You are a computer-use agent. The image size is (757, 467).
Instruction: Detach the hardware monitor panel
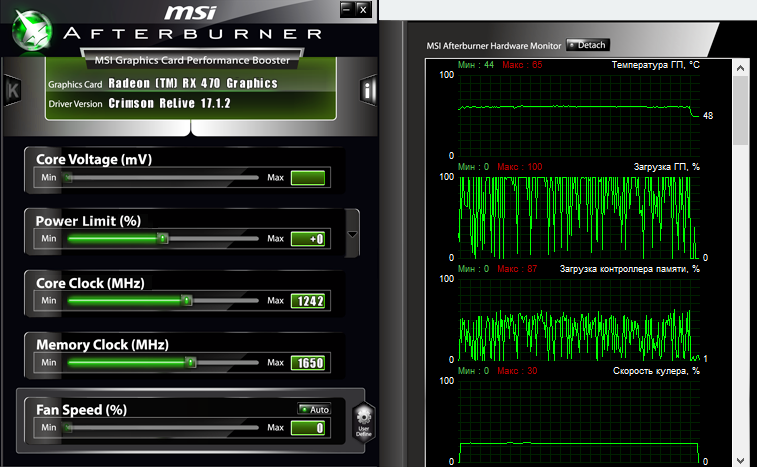[588, 45]
